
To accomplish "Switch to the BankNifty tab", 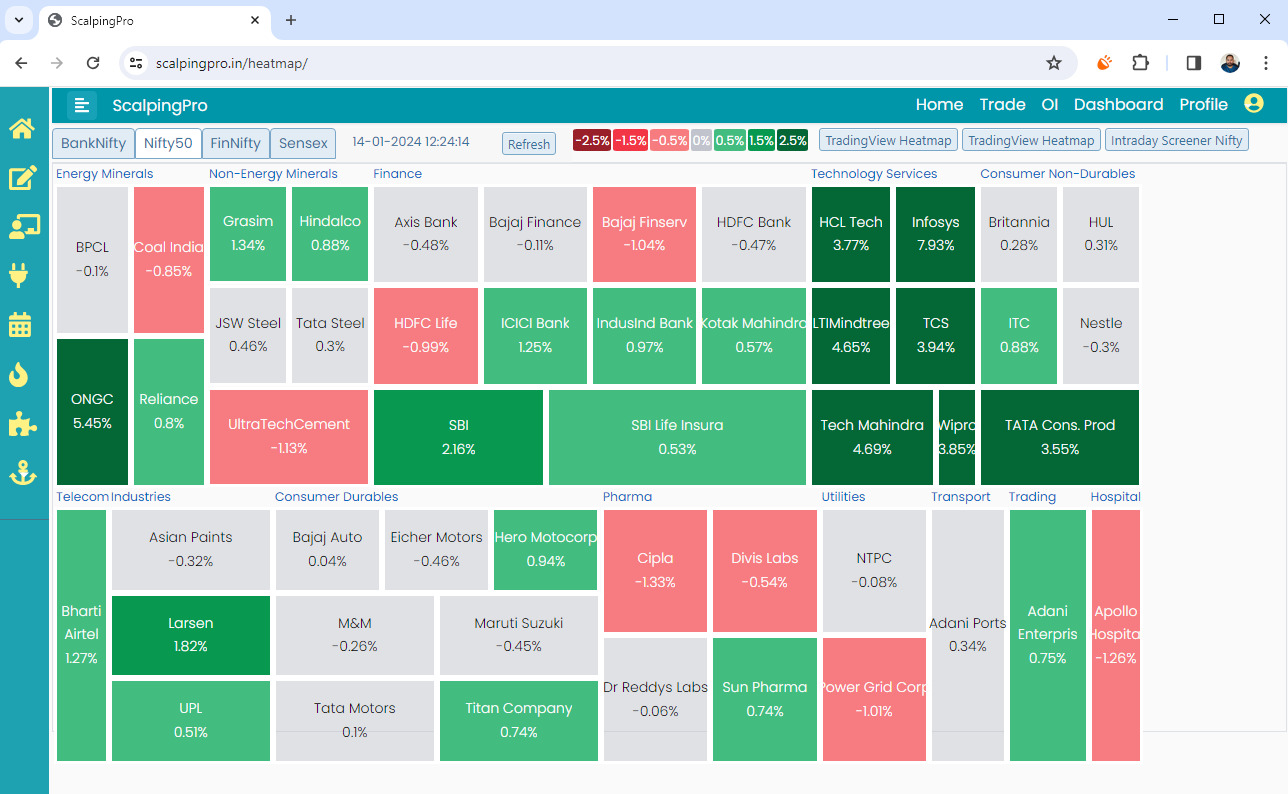I will click(93, 143).
